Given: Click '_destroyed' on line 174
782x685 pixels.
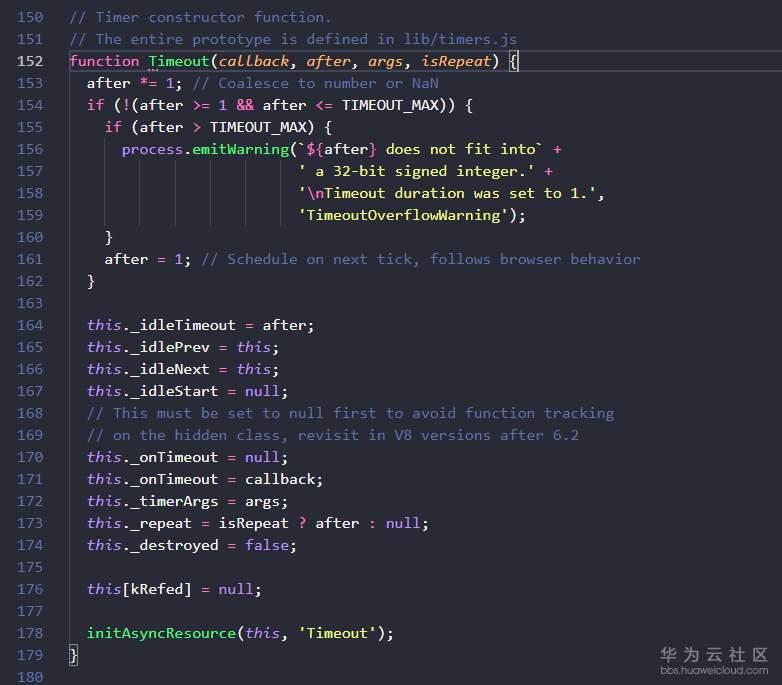Looking at the screenshot, I should pyautogui.click(x=174, y=545).
